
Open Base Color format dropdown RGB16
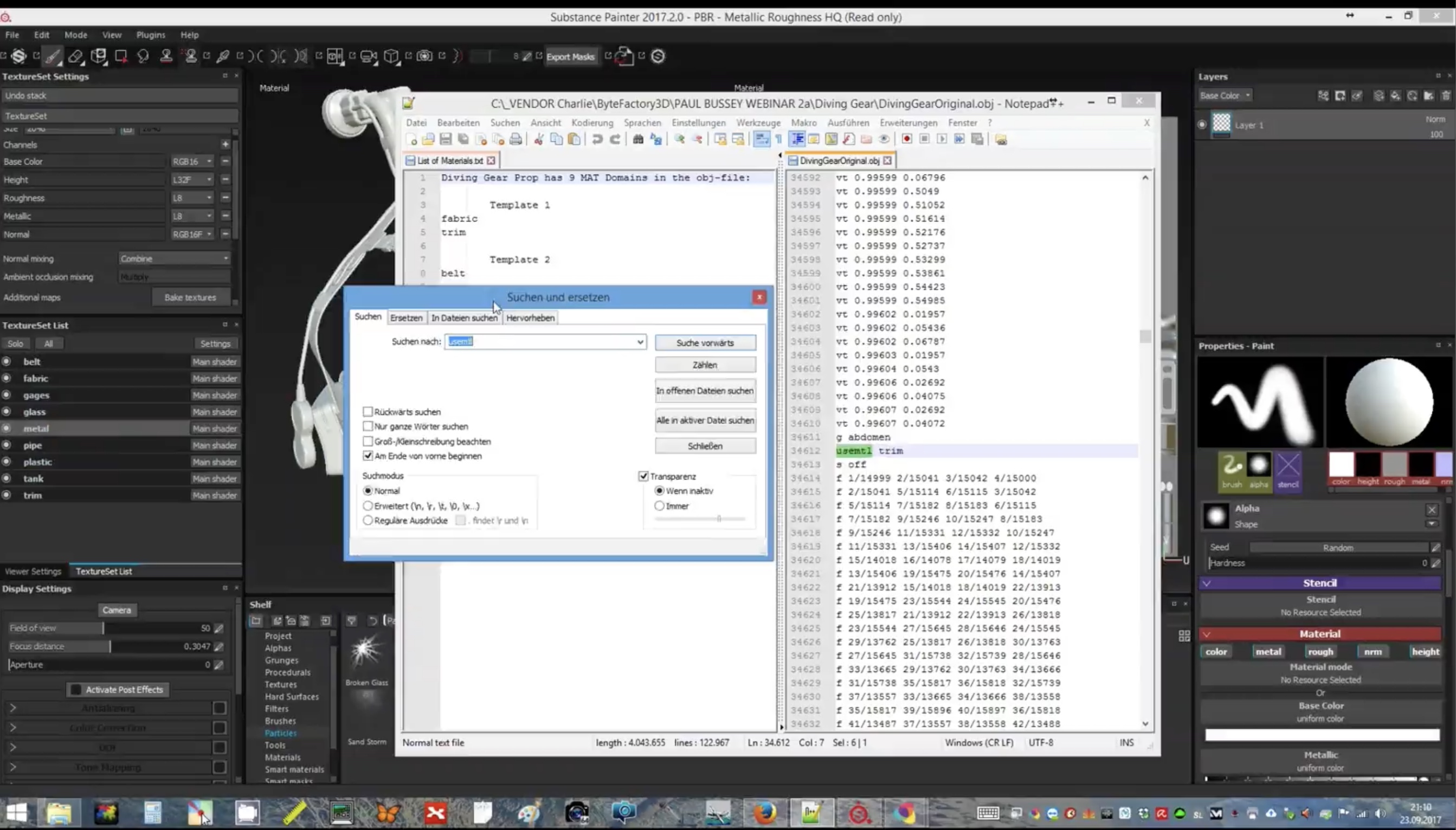[x=192, y=161]
